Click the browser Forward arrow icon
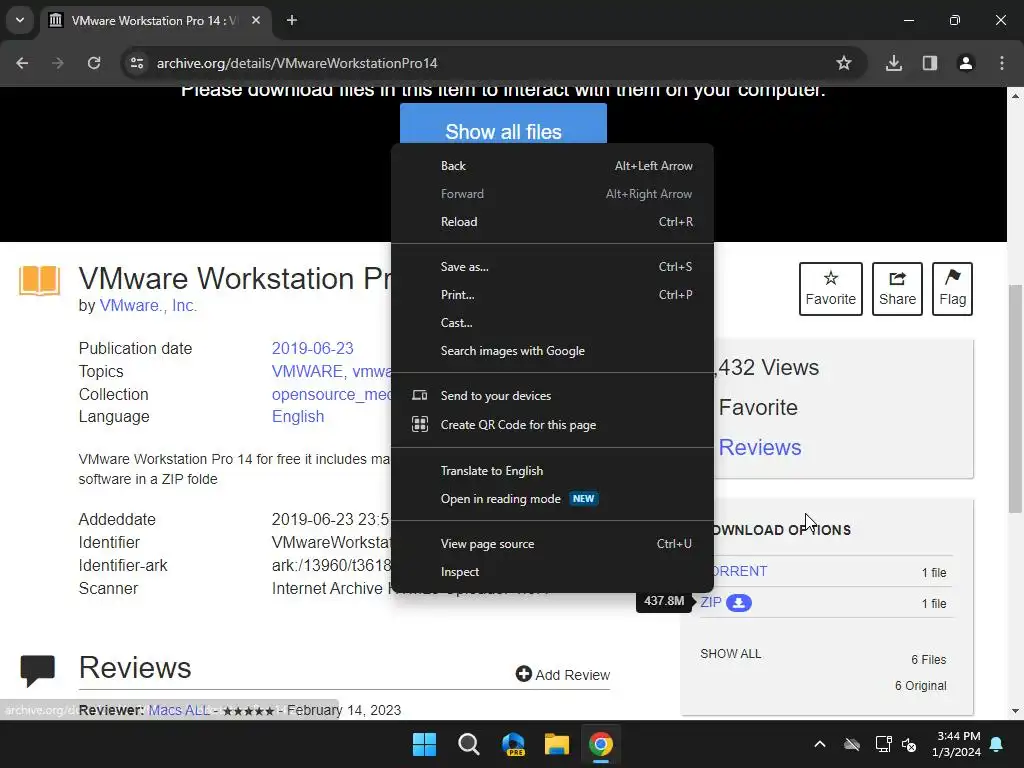Viewport: 1024px width, 768px height. pos(58,63)
